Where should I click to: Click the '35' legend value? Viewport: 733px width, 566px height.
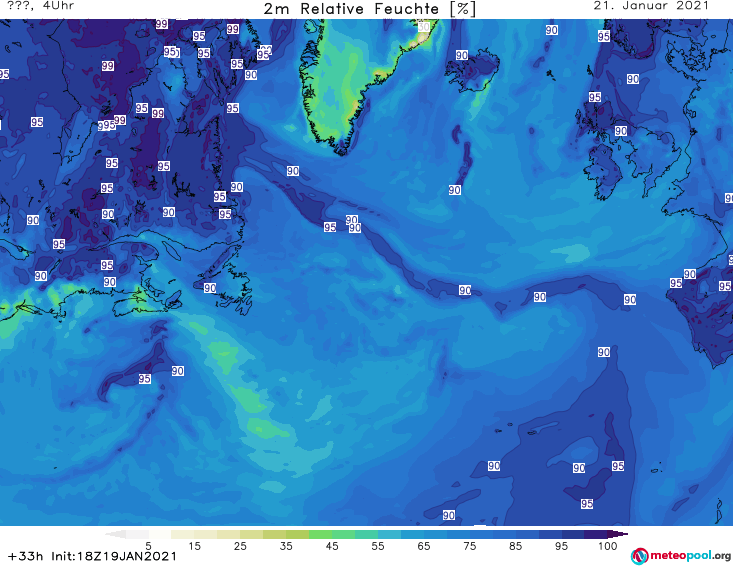coord(286,545)
